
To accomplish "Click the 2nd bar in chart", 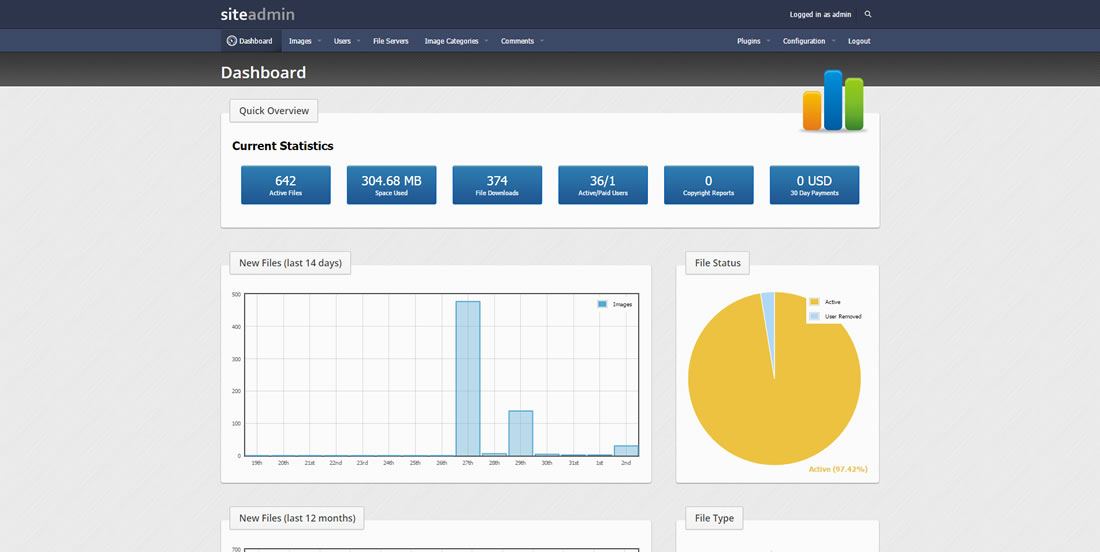I will click(x=626, y=451).
